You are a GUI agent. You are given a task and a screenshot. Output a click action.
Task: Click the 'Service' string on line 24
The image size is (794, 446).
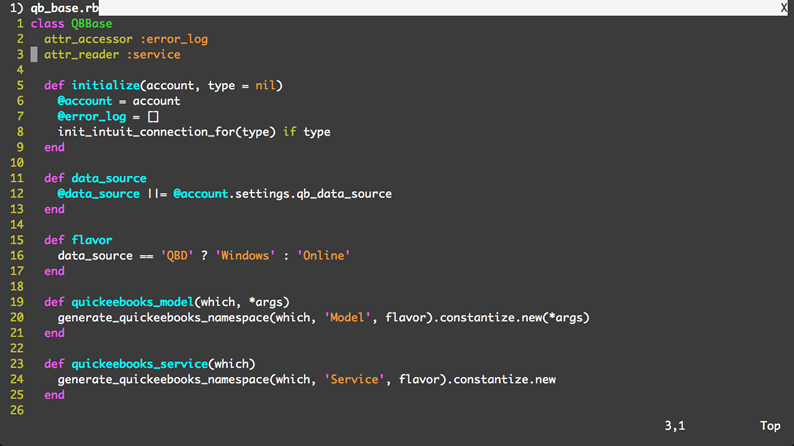click(354, 380)
